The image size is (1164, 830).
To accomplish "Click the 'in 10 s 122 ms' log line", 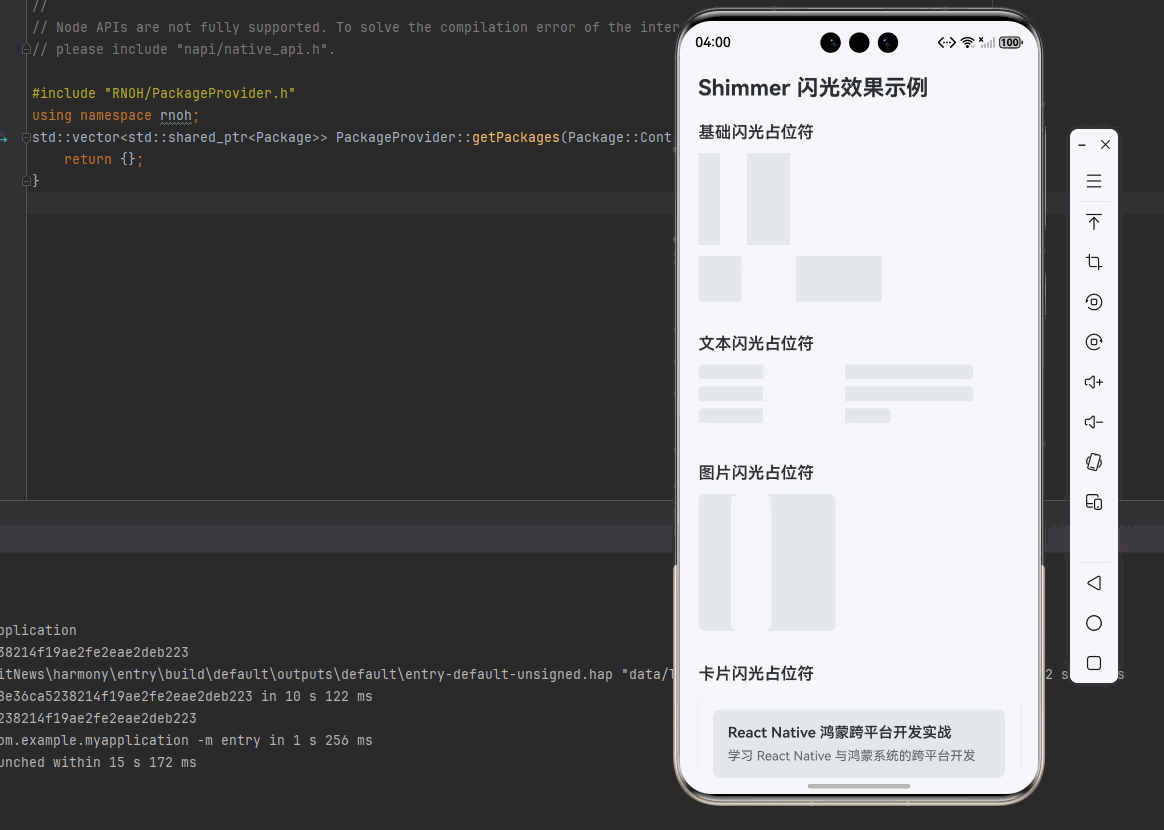I will coord(186,696).
